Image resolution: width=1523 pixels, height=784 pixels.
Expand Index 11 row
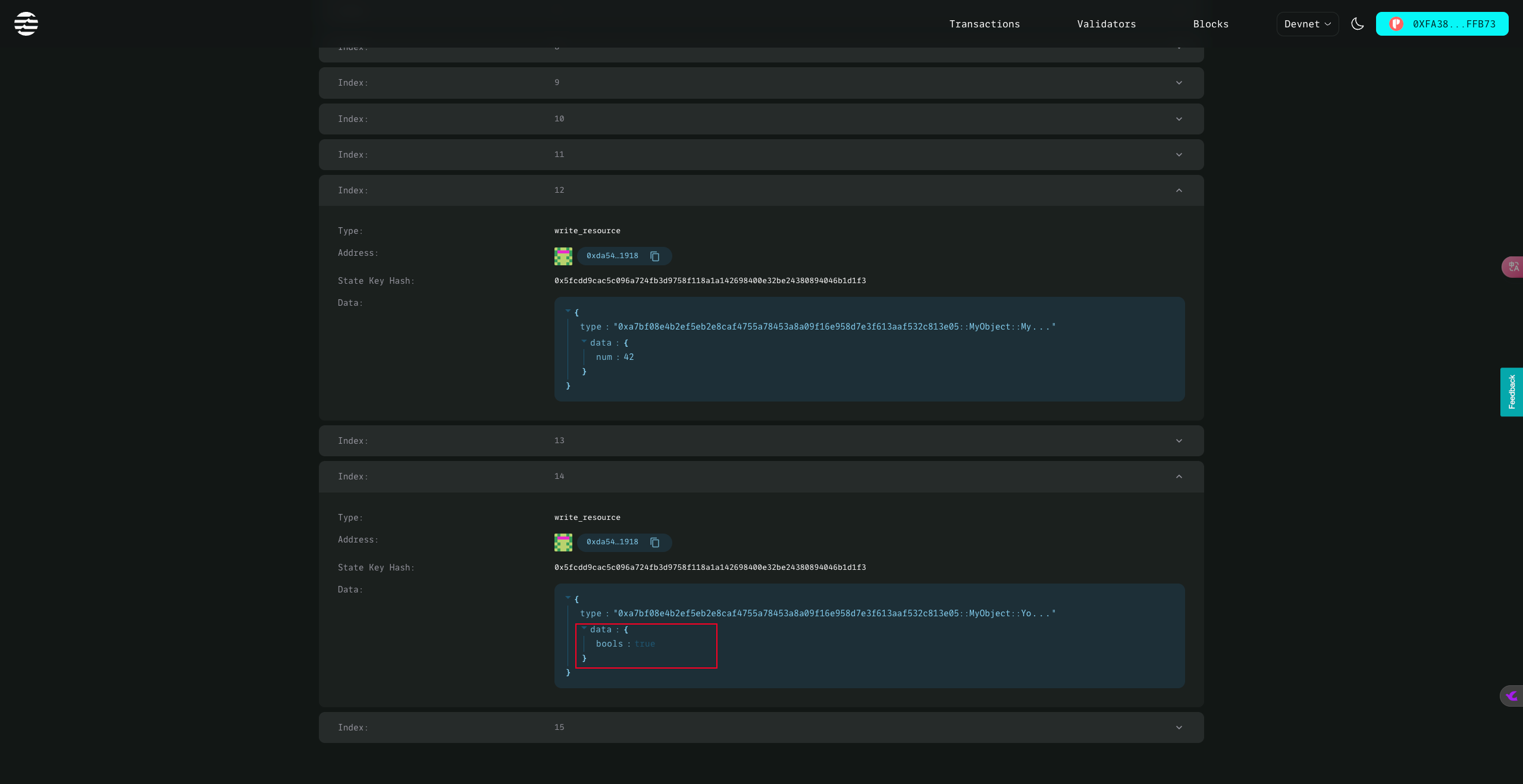tap(761, 155)
